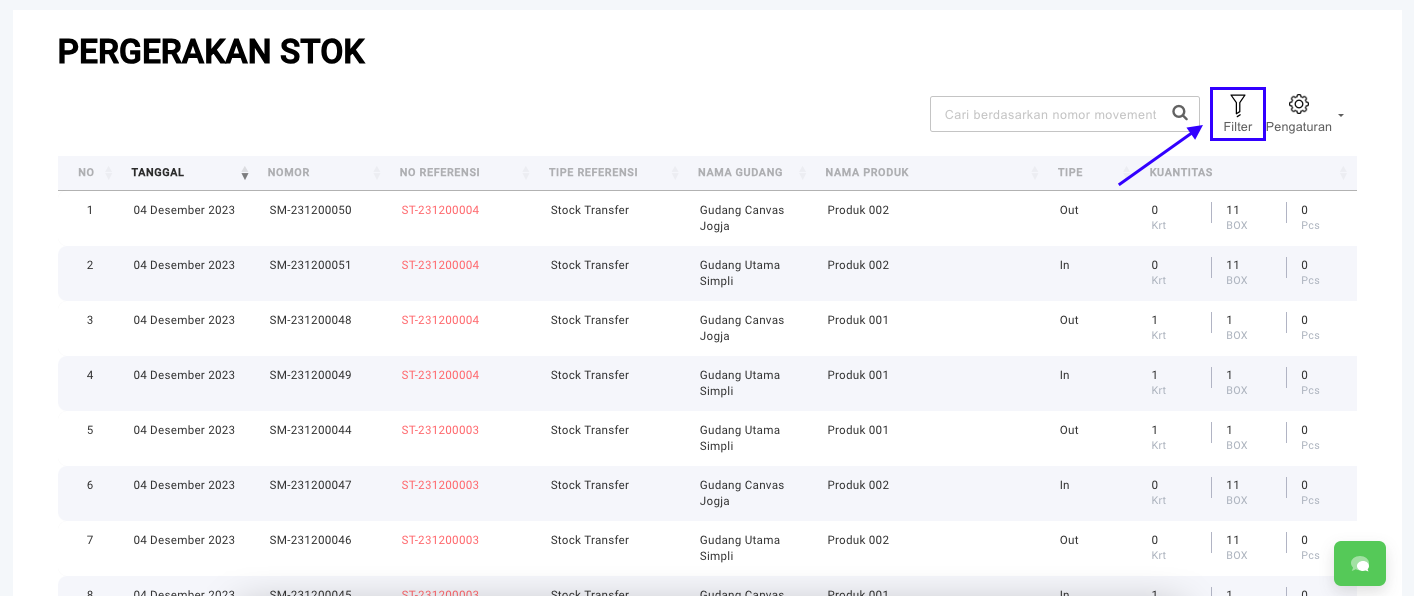Image resolution: width=1414 pixels, height=596 pixels.
Task: Open ST-231200003 reference link in row 5
Action: click(x=440, y=431)
